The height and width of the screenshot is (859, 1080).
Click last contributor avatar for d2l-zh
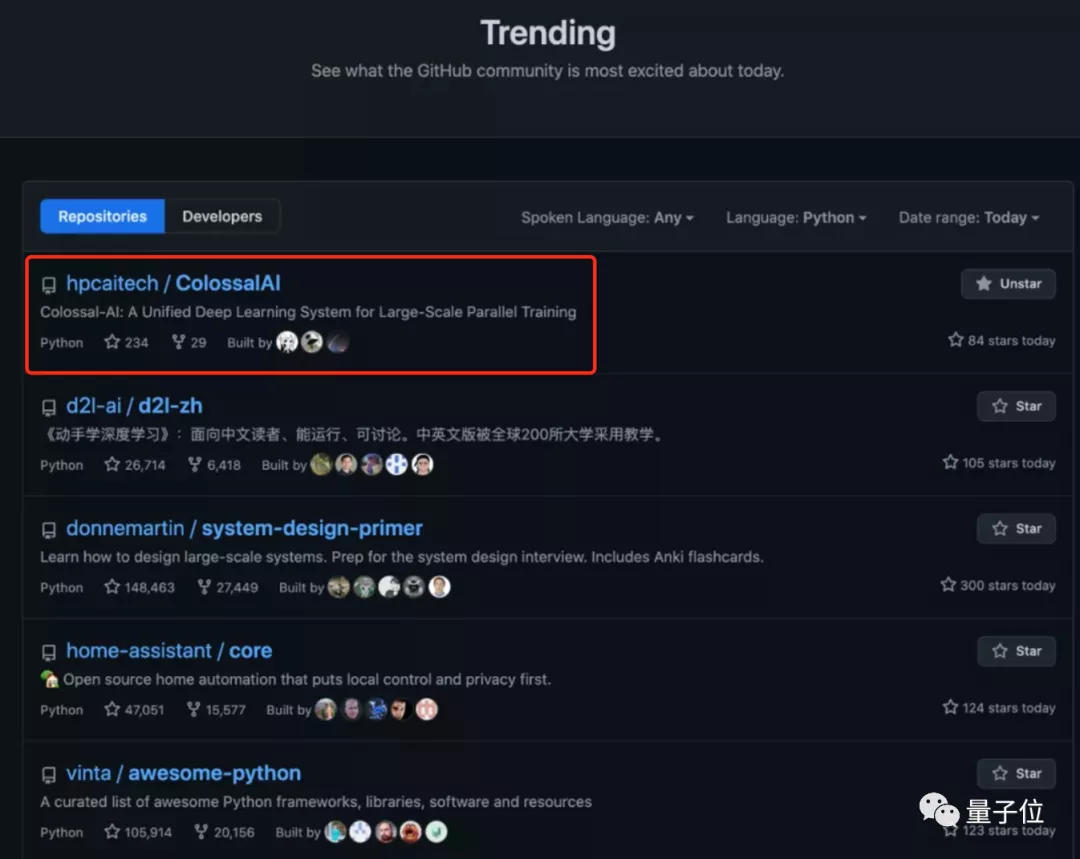(x=422, y=465)
